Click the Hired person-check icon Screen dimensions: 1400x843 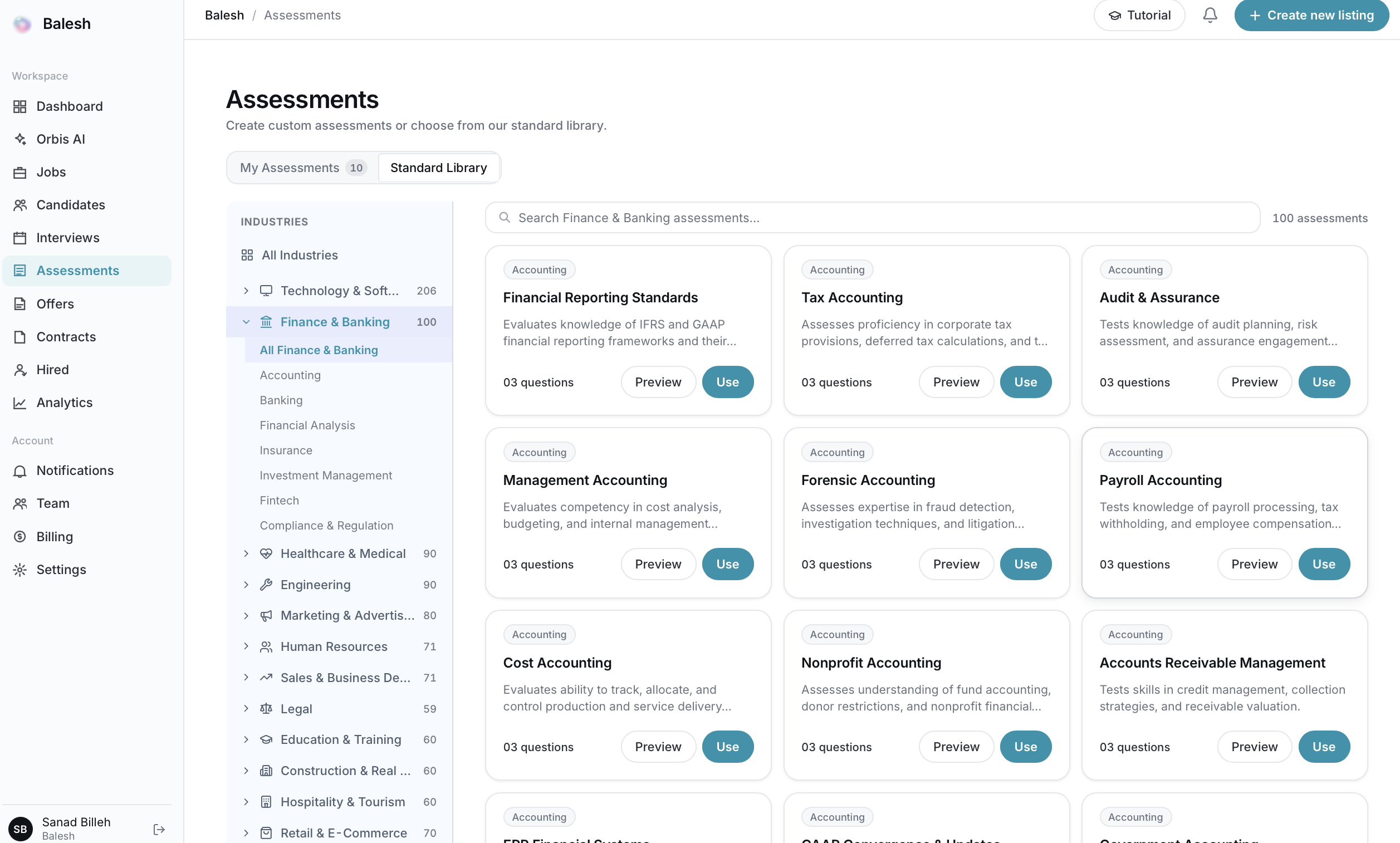tap(20, 370)
